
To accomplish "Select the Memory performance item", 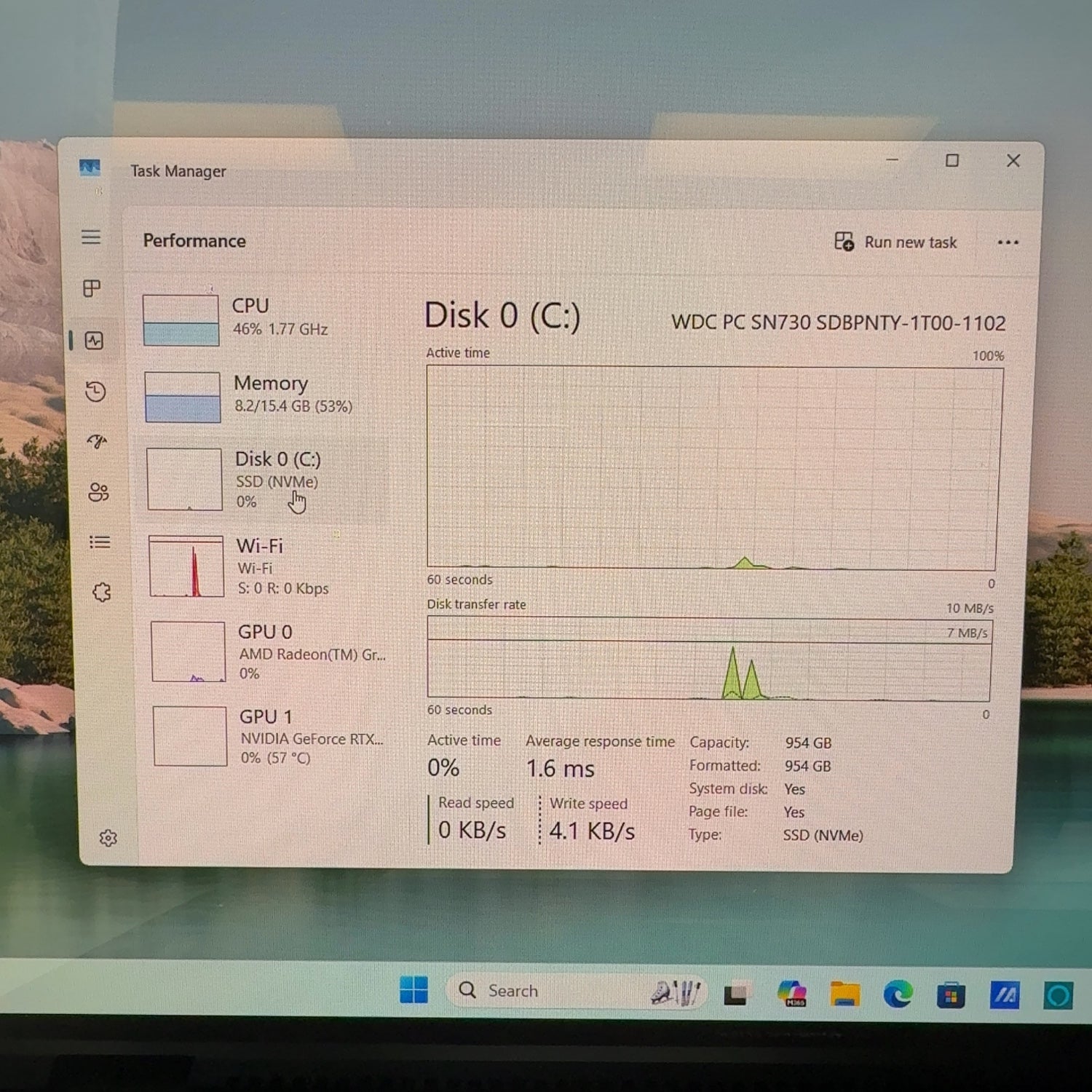I will [x=262, y=396].
